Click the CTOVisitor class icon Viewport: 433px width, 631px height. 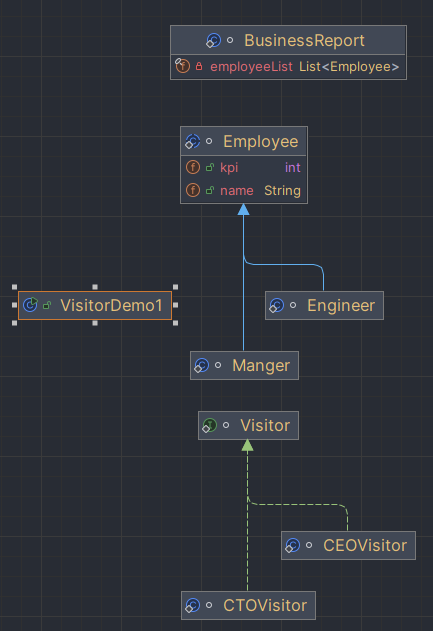click(192, 605)
